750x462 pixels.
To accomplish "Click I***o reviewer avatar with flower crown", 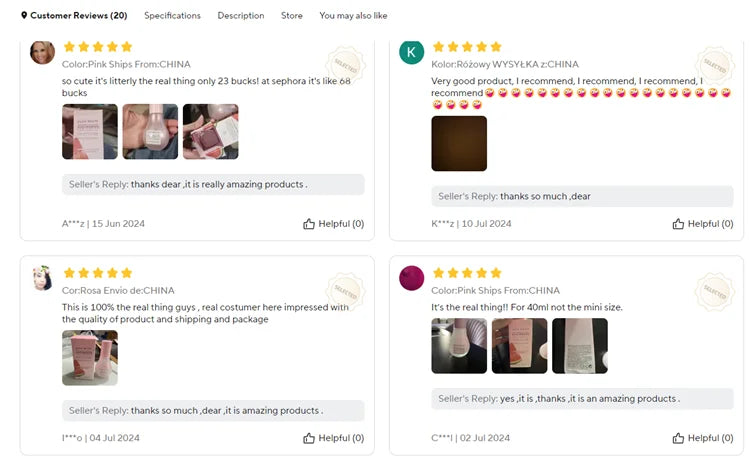I will [42, 278].
